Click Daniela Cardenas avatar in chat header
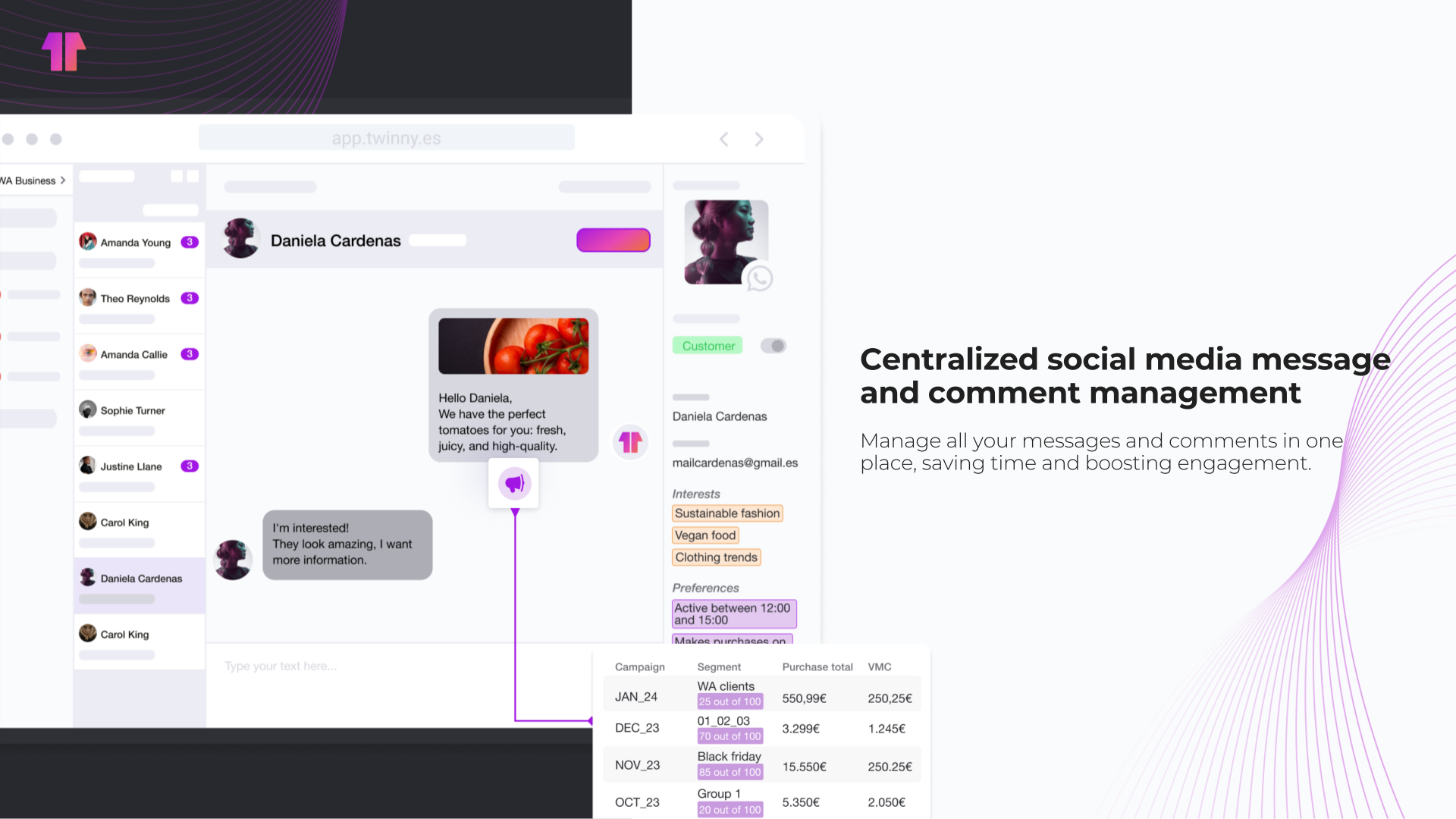 [241, 240]
